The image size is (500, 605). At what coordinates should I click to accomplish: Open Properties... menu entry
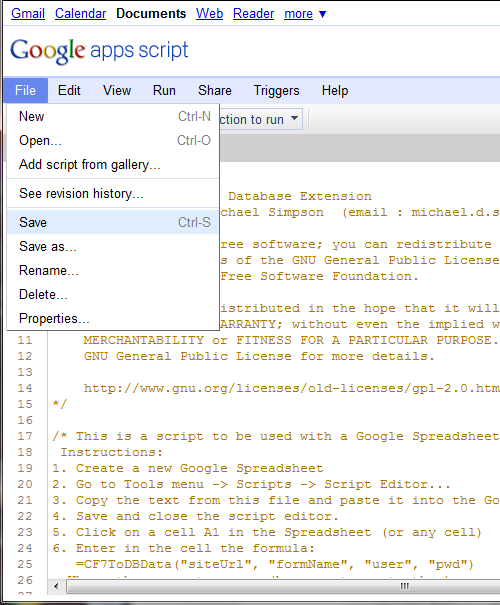coord(113,318)
